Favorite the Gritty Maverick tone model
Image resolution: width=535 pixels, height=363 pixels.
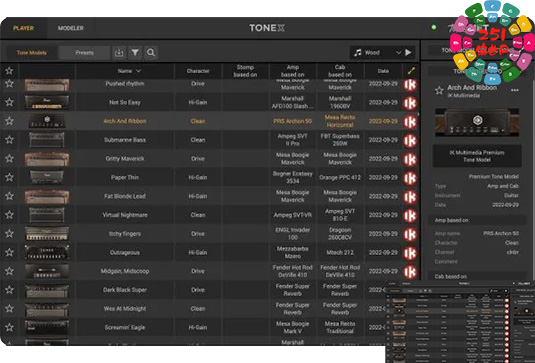[9, 159]
